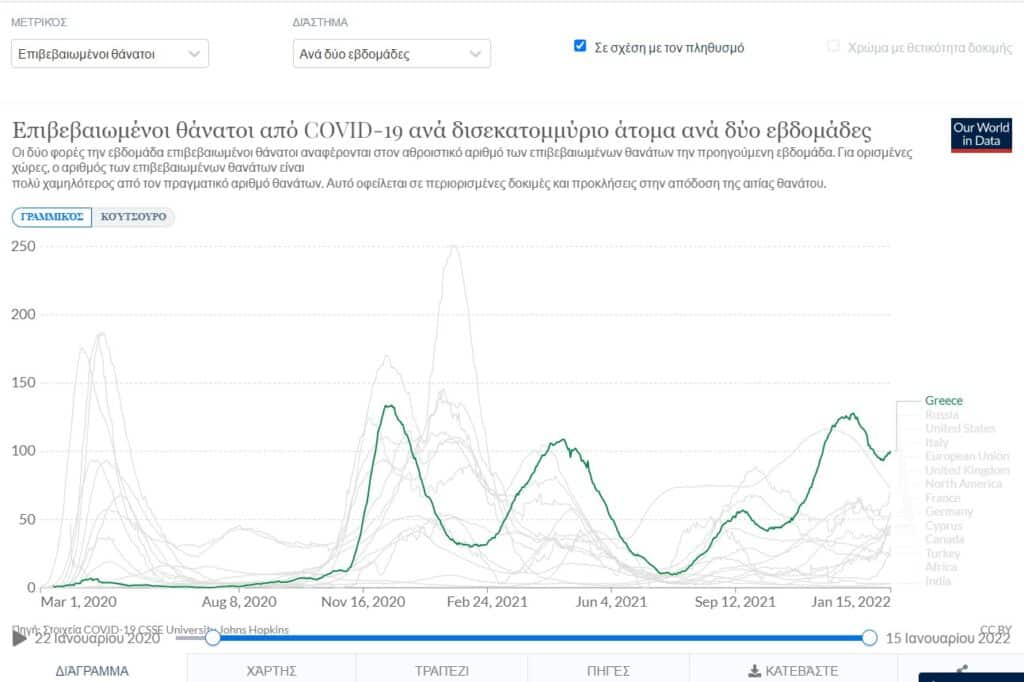This screenshot has height=682, width=1024.
Task: Select the ΚΟΥΤΣΟΥΡΟ scale option
Action: pyautogui.click(x=133, y=217)
